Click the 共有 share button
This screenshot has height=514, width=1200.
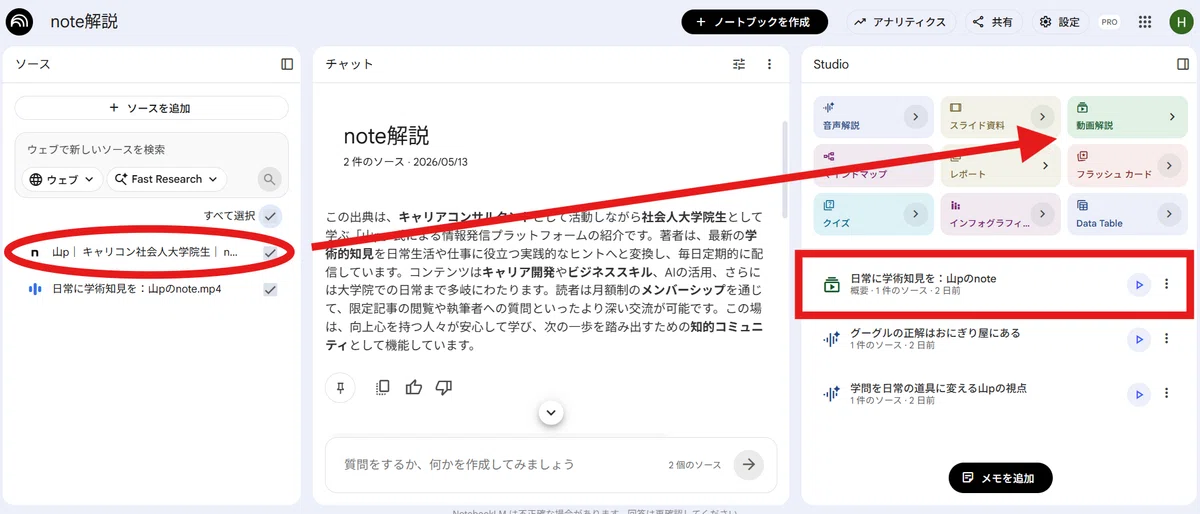pyautogui.click(x=993, y=22)
